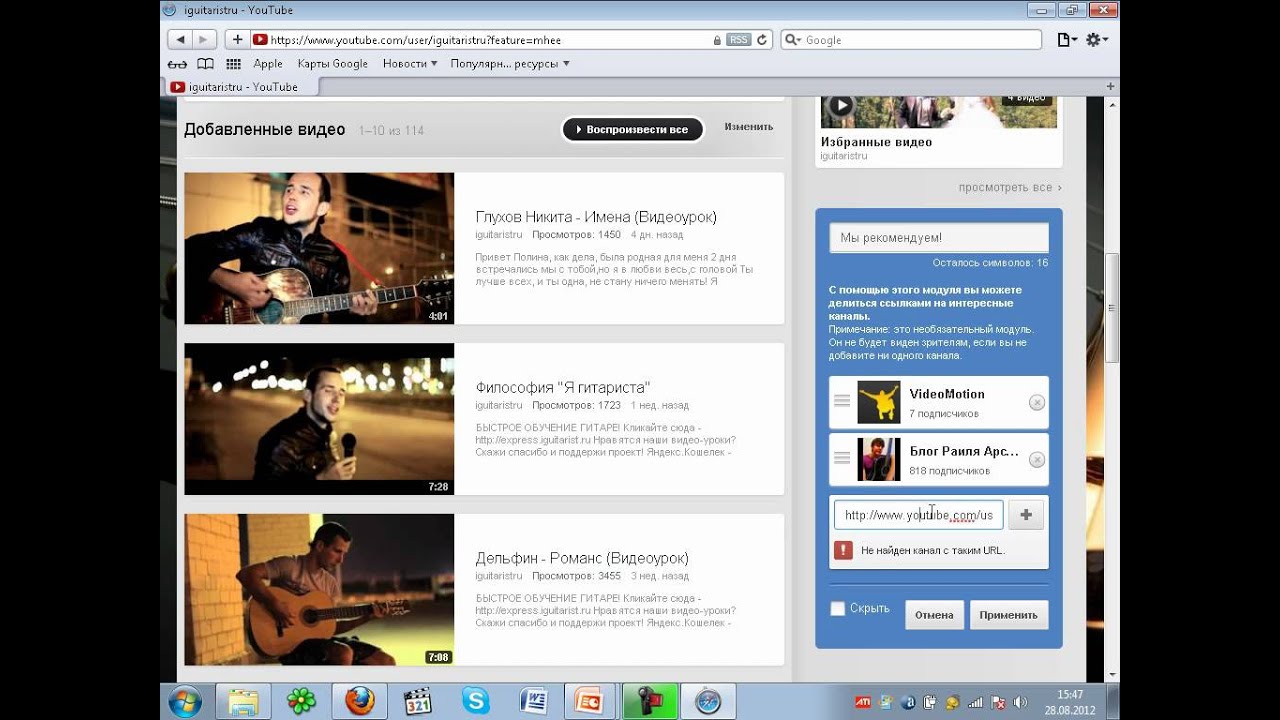Show Top Sites grid icon

coord(234,64)
